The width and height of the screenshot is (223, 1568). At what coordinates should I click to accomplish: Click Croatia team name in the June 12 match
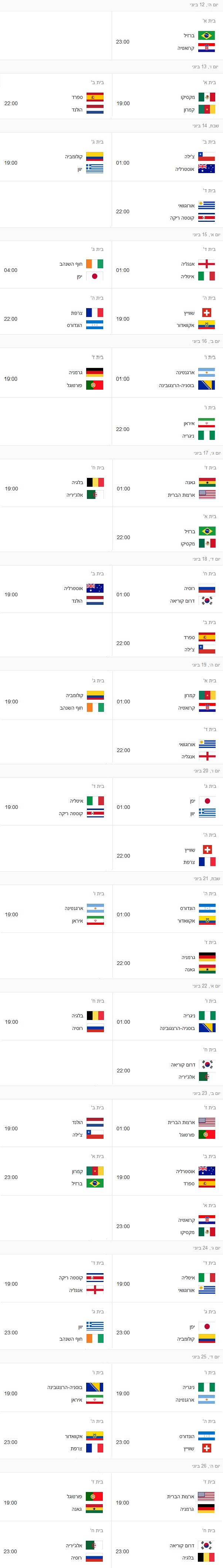click(x=186, y=48)
